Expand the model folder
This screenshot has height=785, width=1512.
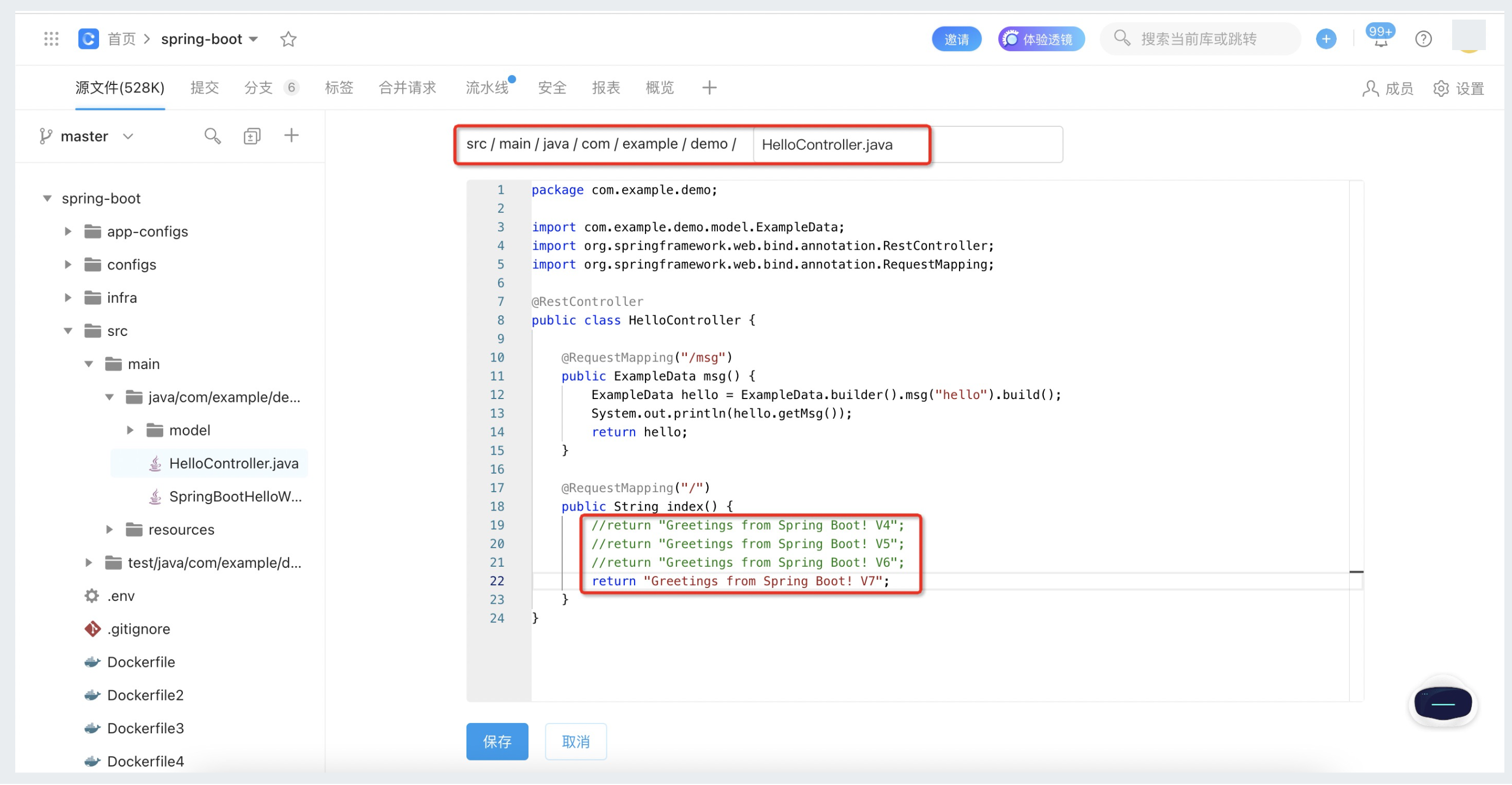[130, 431]
